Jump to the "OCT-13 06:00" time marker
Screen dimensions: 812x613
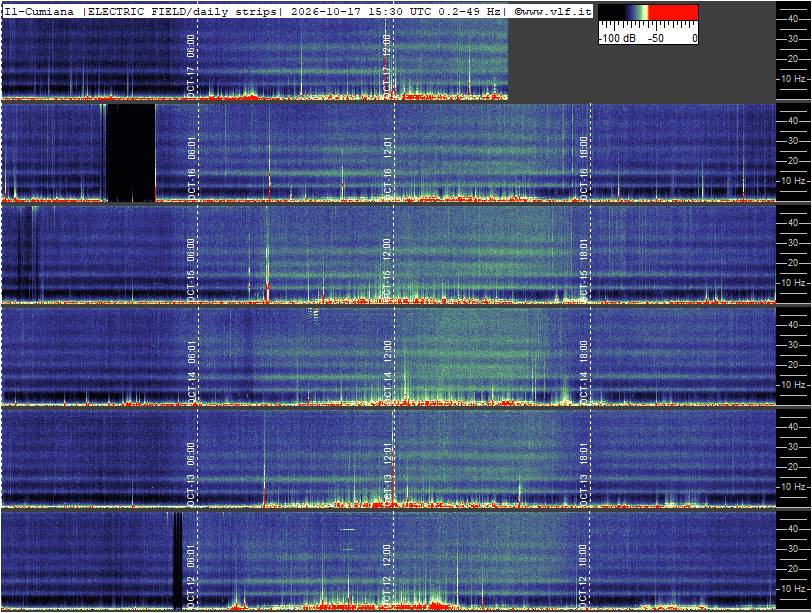[x=191, y=474]
